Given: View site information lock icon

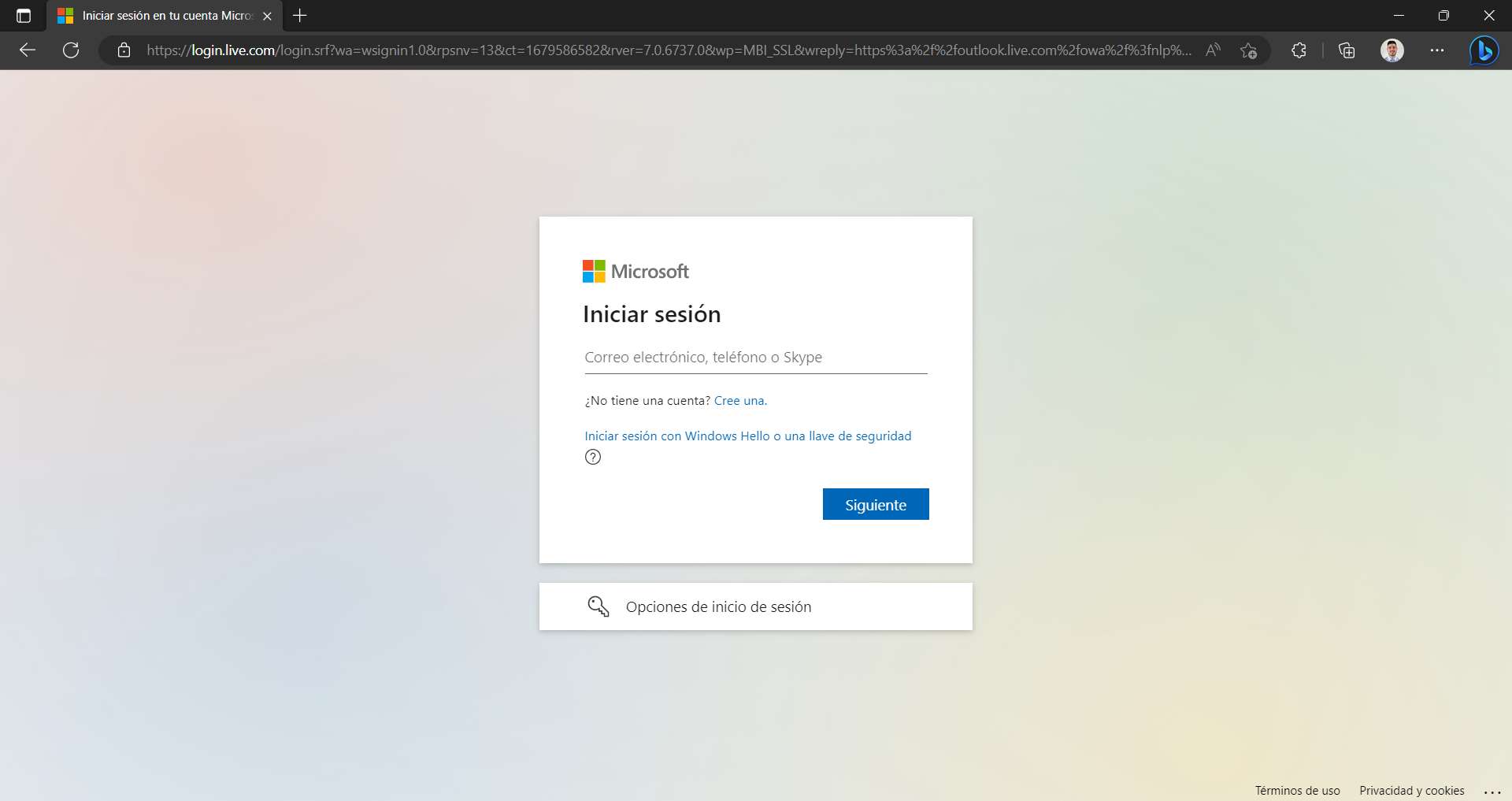Looking at the screenshot, I should tap(124, 50).
